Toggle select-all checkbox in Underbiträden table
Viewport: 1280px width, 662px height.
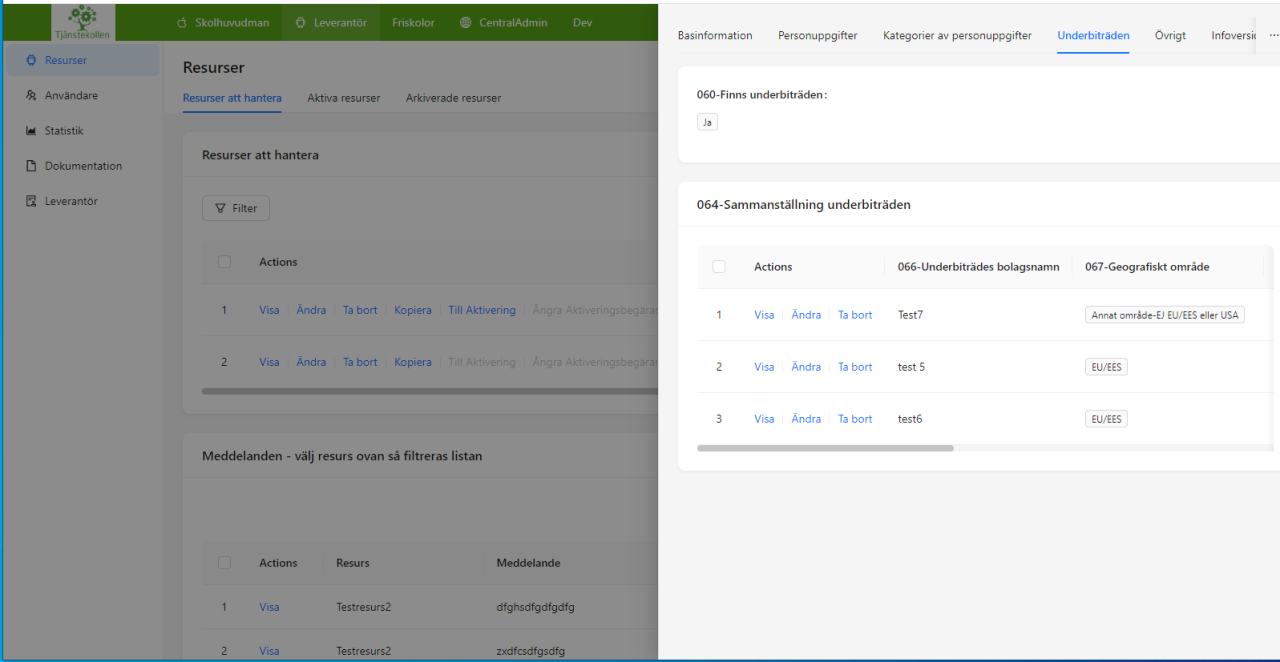click(719, 267)
